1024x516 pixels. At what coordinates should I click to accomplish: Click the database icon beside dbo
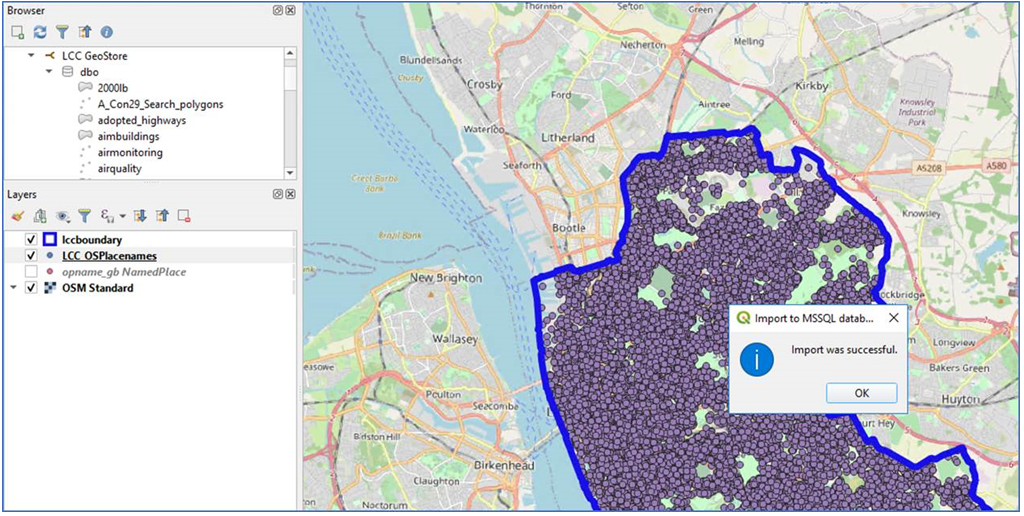coord(67,72)
